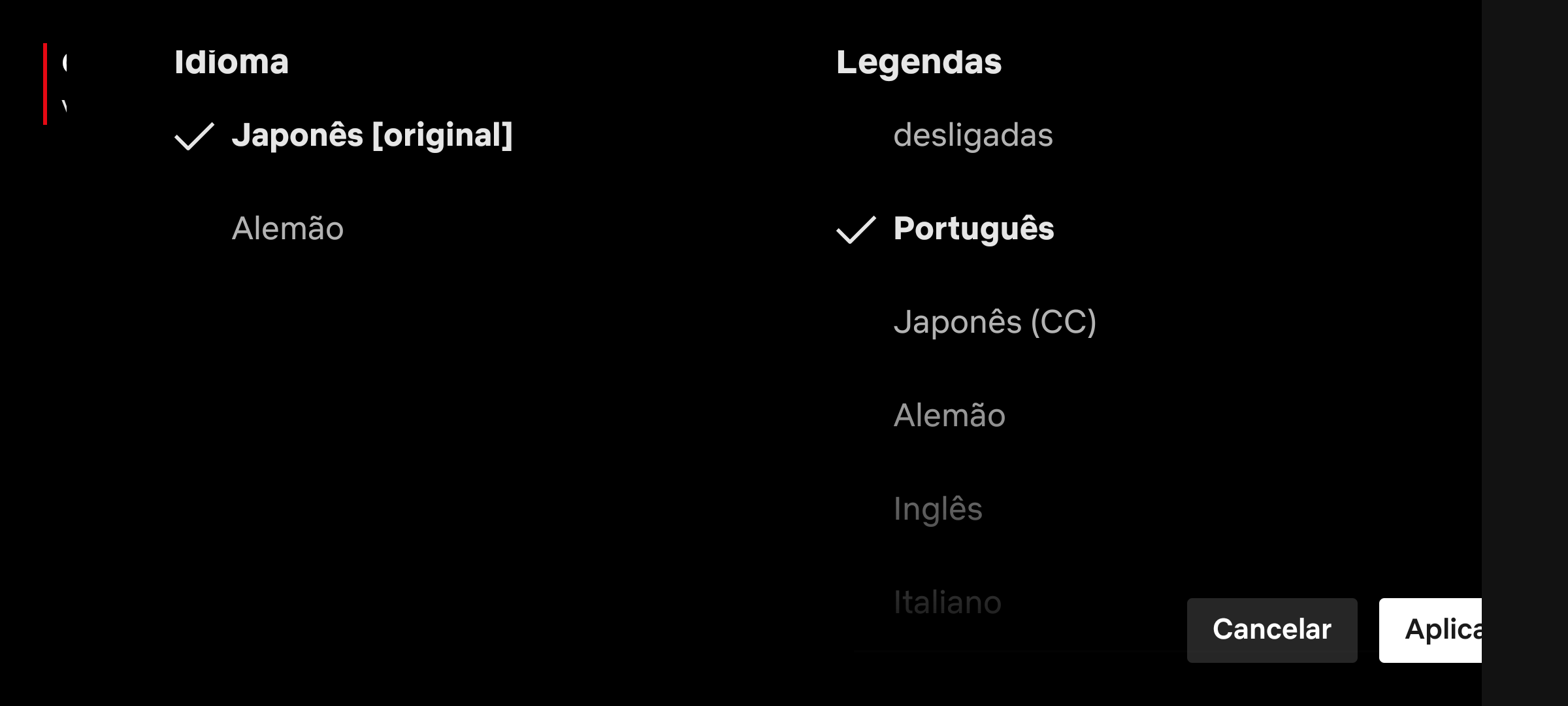Click the thin divider line below Italiano
The image size is (1568, 706).
(1019, 651)
